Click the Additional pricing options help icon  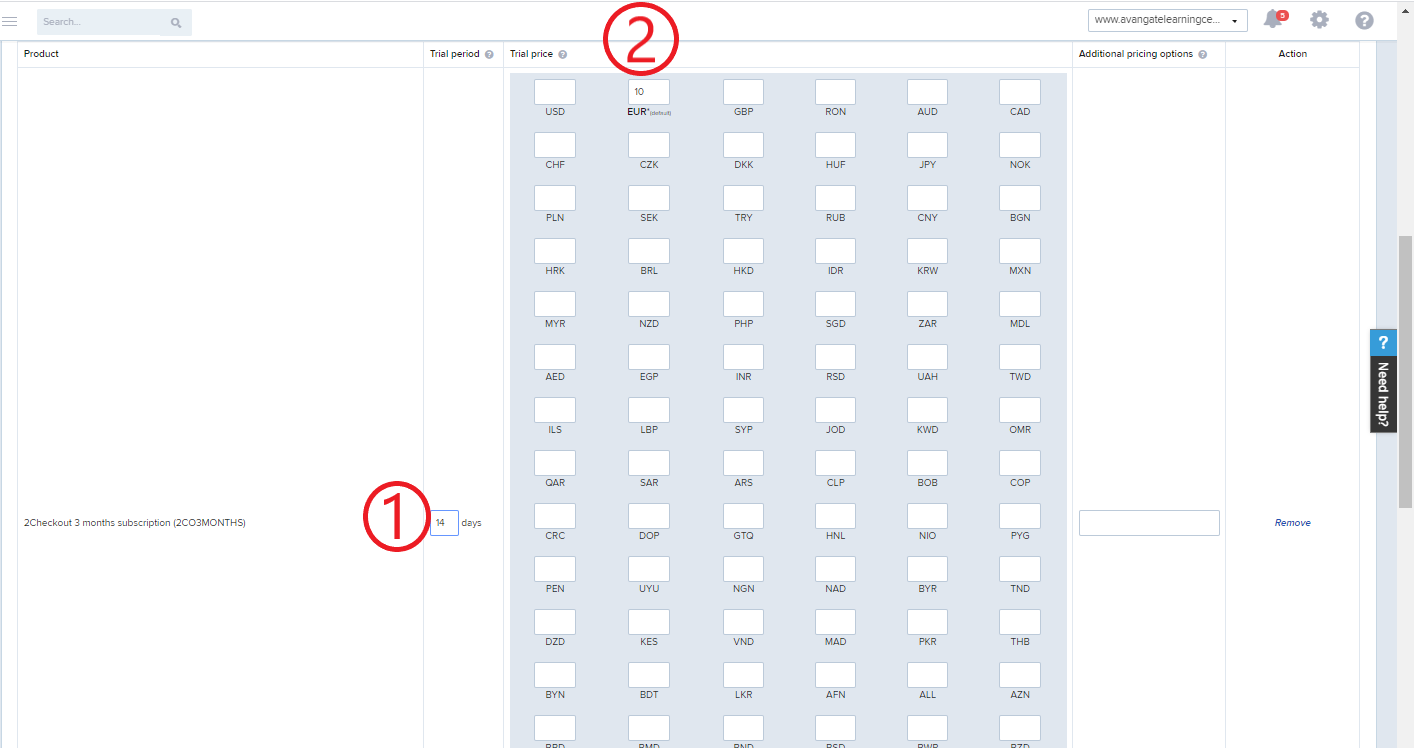click(1202, 54)
